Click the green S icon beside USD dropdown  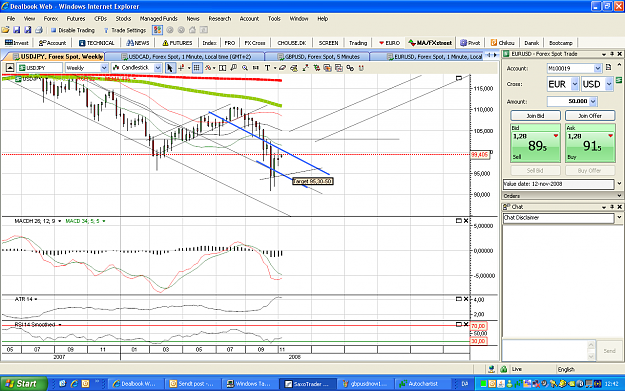tap(619, 80)
